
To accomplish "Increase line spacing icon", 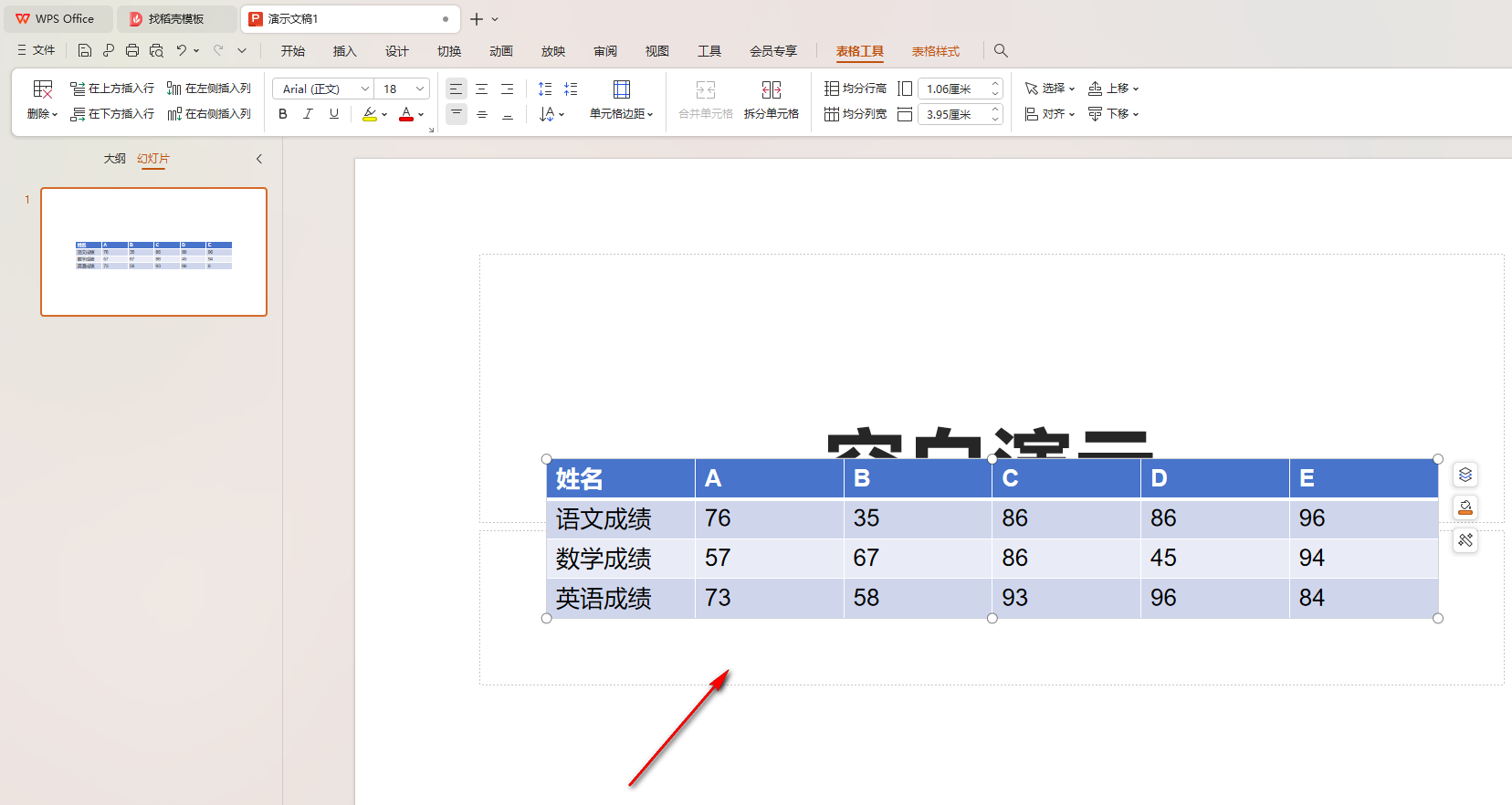I will tap(545, 89).
